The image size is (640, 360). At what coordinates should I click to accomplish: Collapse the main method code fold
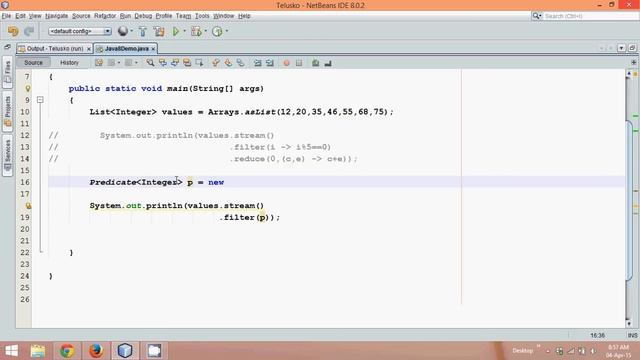click(x=40, y=100)
